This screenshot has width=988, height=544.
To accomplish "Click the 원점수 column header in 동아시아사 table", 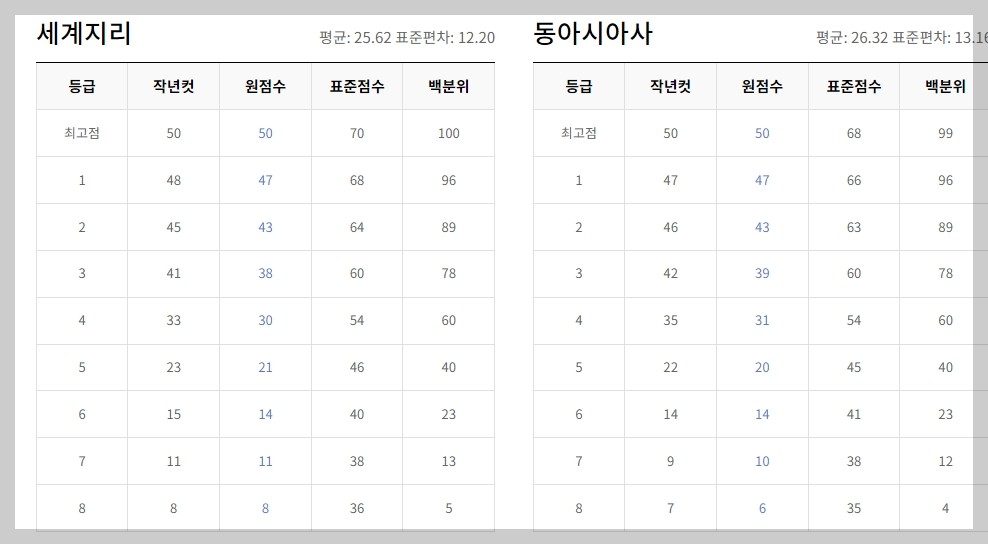I will tap(762, 86).
